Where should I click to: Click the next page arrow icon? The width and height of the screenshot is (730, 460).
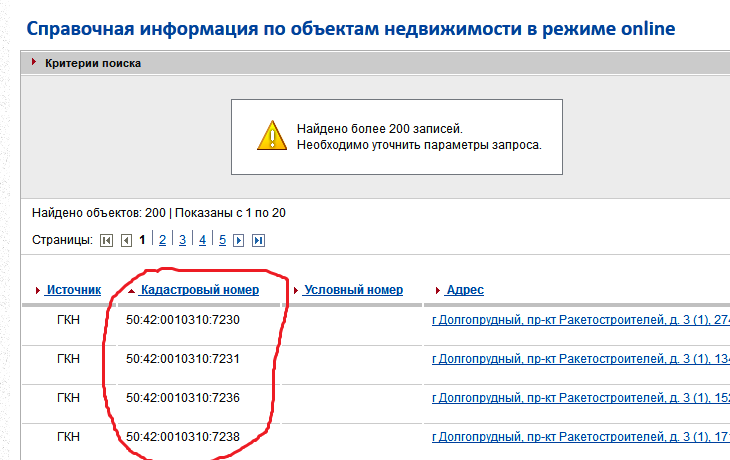(x=239, y=240)
